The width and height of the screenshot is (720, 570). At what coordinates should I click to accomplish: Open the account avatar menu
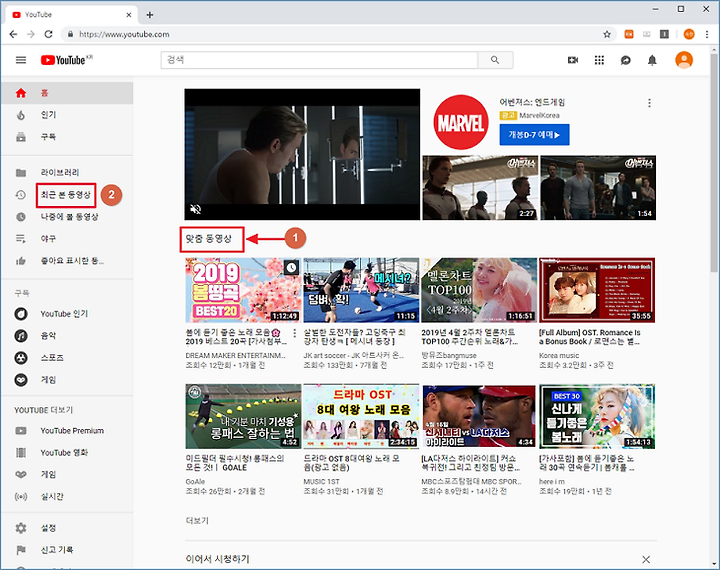click(684, 60)
